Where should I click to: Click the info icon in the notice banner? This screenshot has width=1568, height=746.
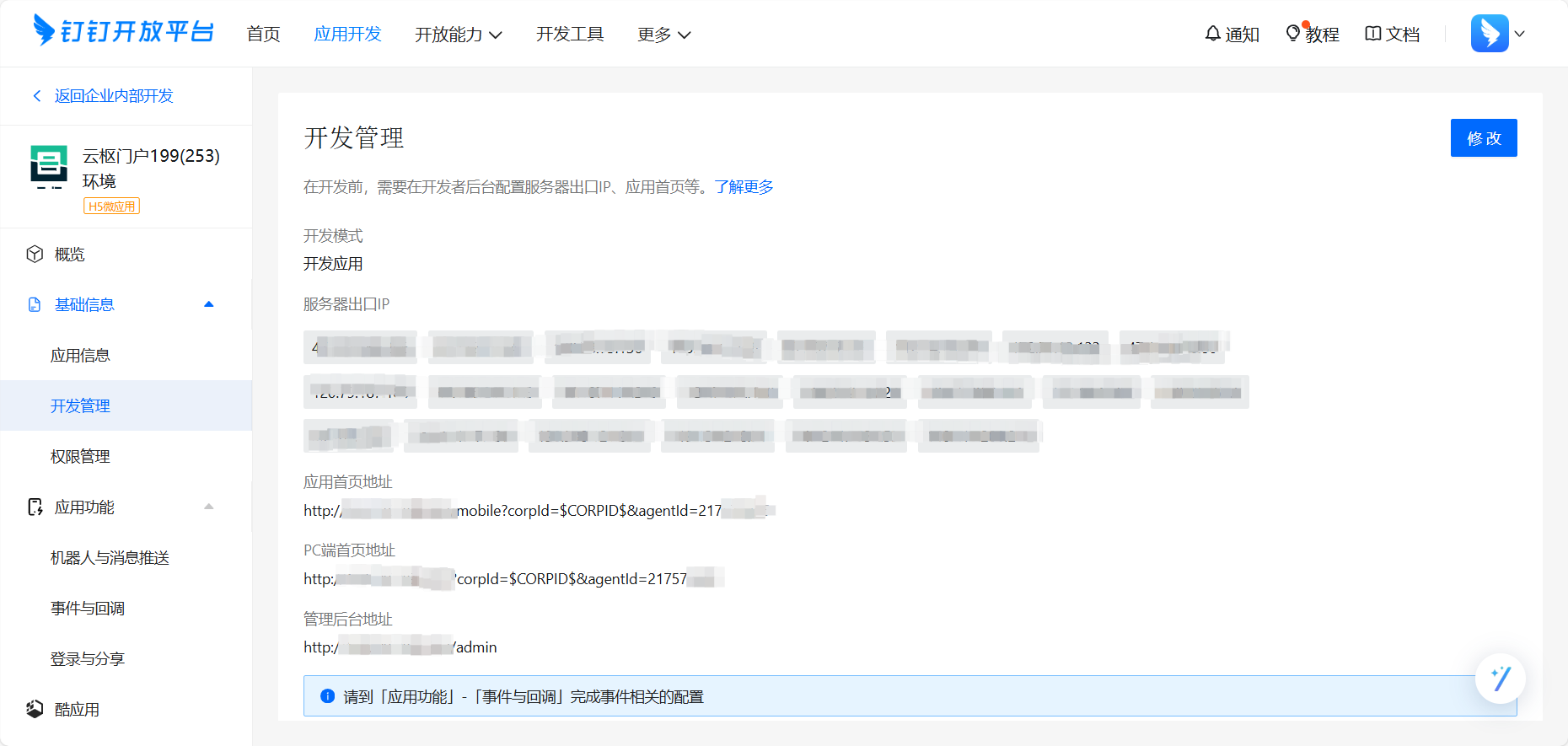click(x=328, y=696)
